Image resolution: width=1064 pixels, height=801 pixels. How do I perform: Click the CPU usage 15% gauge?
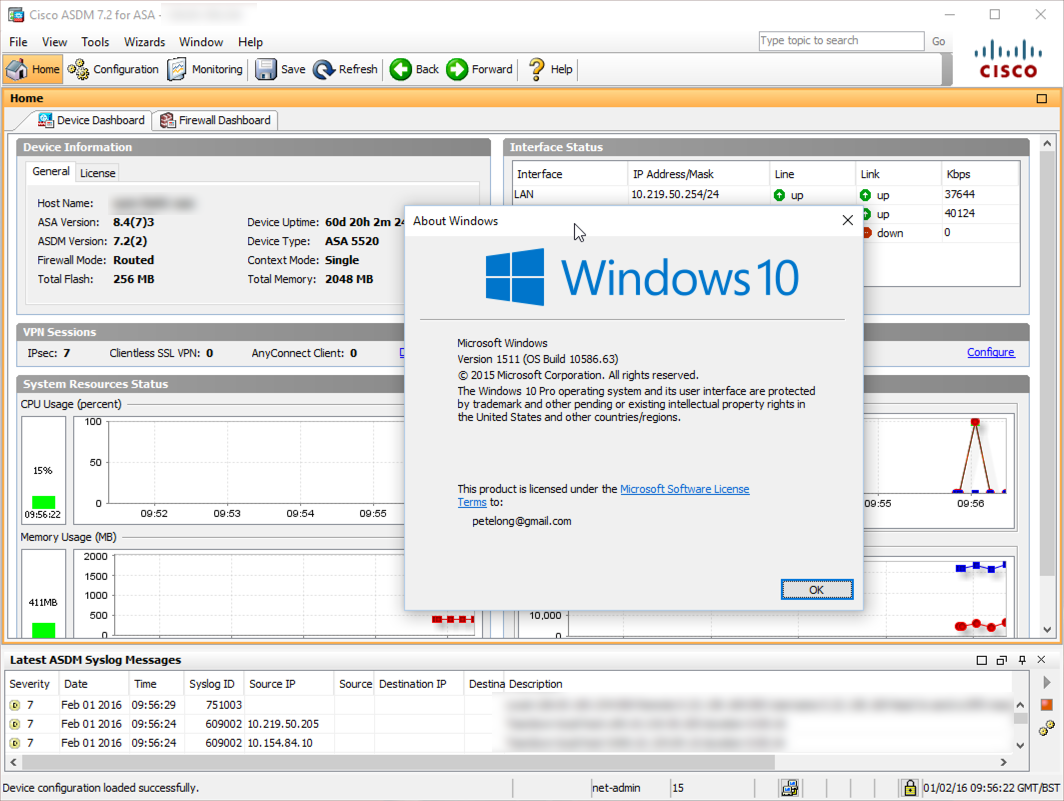43,470
